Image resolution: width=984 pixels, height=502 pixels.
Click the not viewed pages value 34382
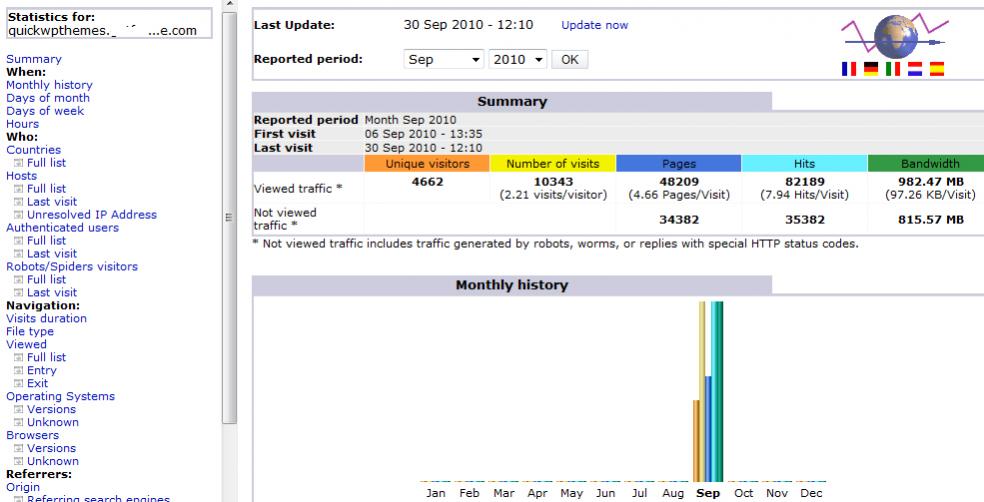click(679, 220)
